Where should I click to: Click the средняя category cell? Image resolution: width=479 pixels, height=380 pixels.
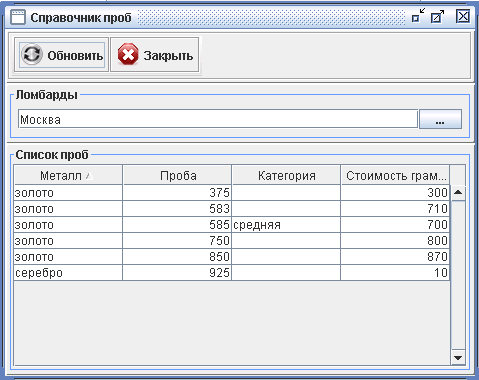coord(286,225)
